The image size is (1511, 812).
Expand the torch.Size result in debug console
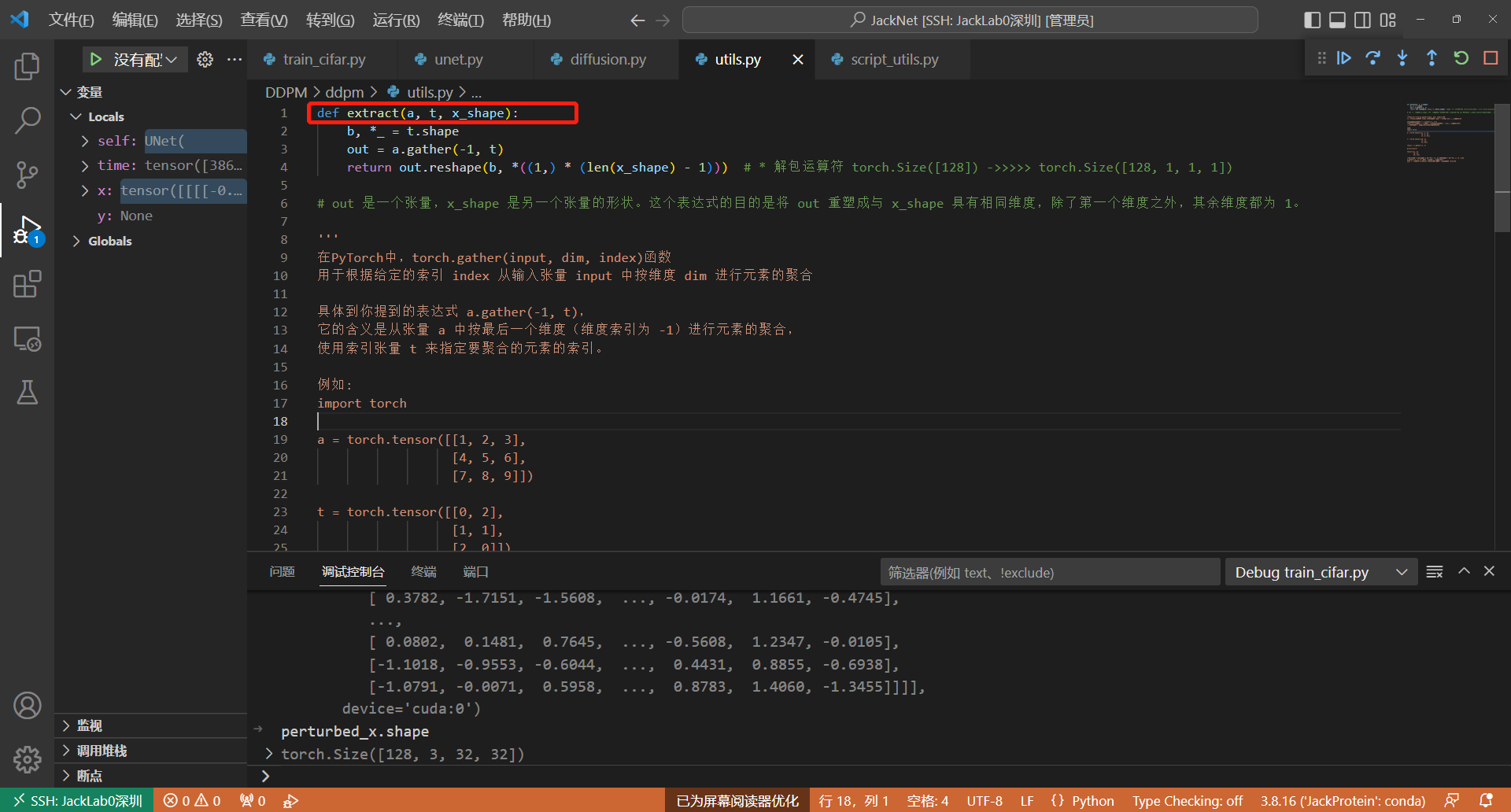pyautogui.click(x=269, y=754)
